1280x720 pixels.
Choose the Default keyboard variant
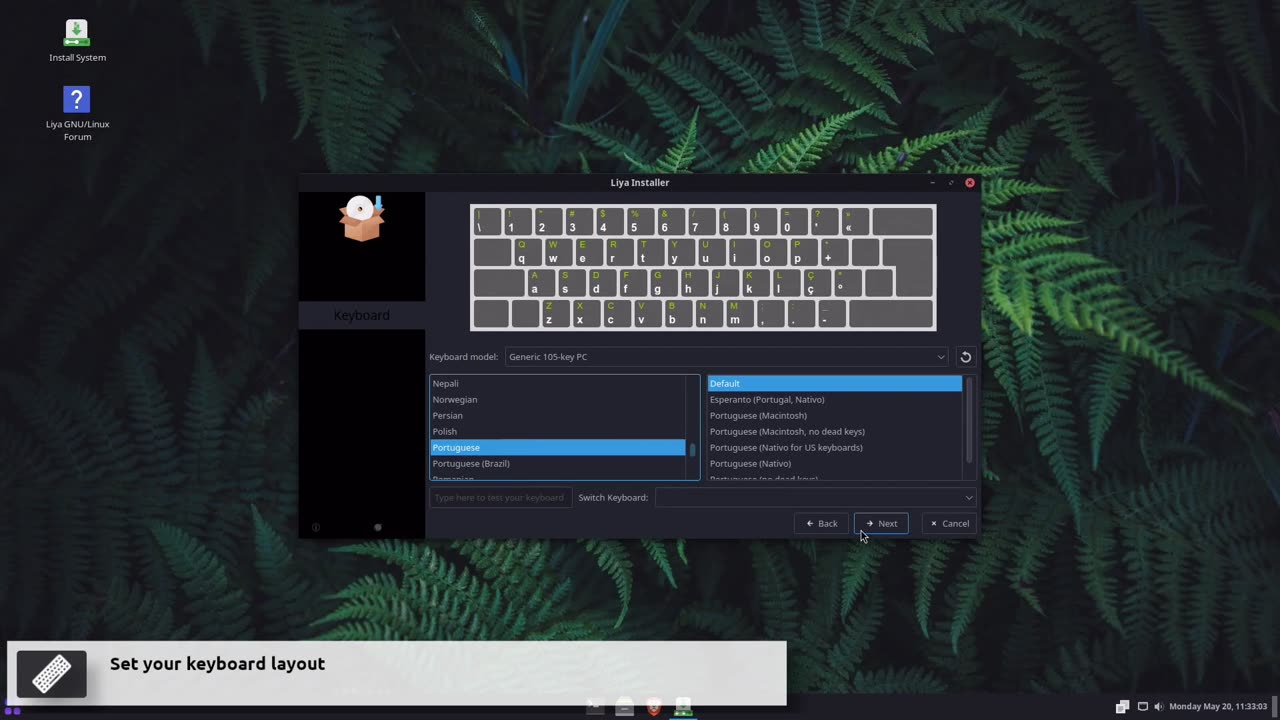(834, 383)
